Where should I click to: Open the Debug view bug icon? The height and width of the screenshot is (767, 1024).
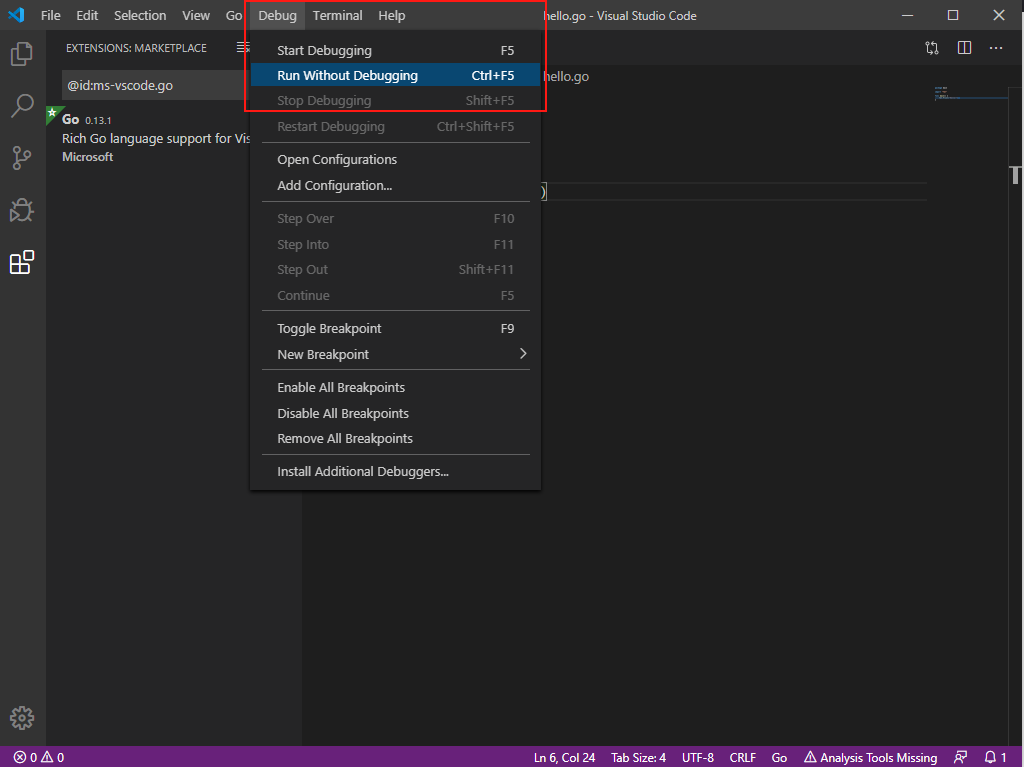[x=22, y=210]
